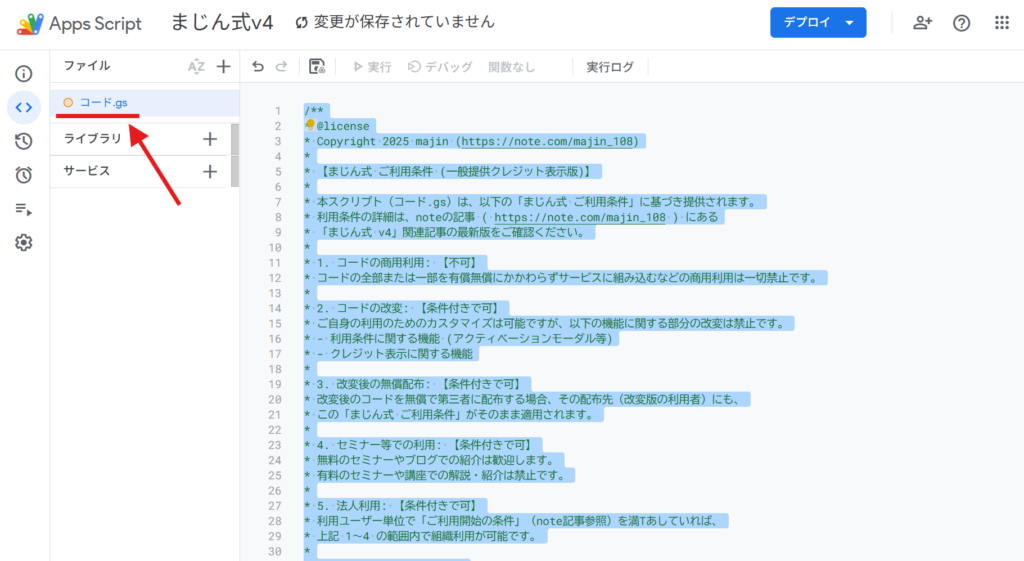Image resolution: width=1024 pixels, height=561 pixels.
Task: Open Project Settings gear icon
Action: (24, 243)
